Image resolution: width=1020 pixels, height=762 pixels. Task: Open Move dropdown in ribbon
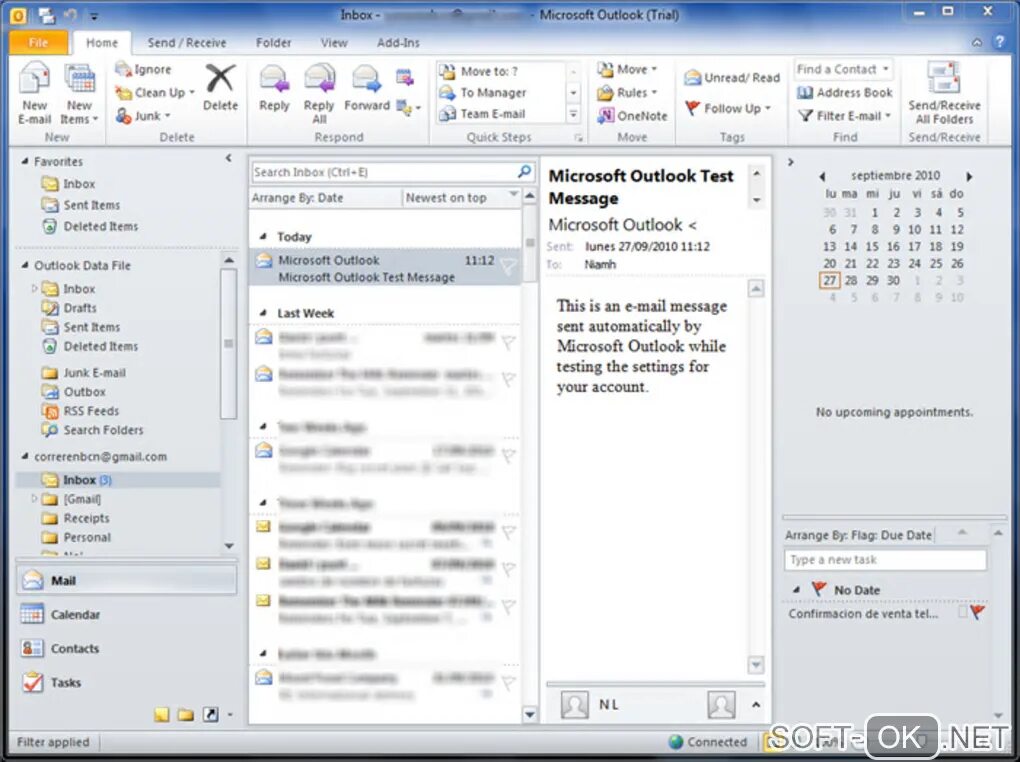click(x=627, y=69)
